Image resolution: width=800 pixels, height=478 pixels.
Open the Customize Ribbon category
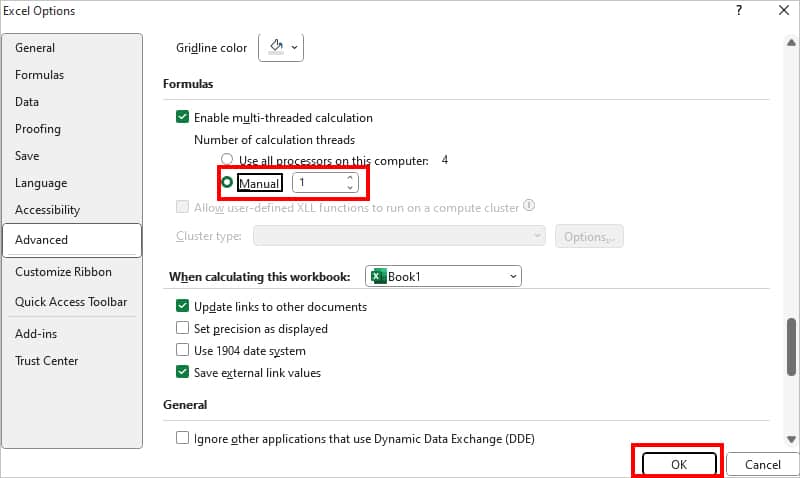pos(63,272)
